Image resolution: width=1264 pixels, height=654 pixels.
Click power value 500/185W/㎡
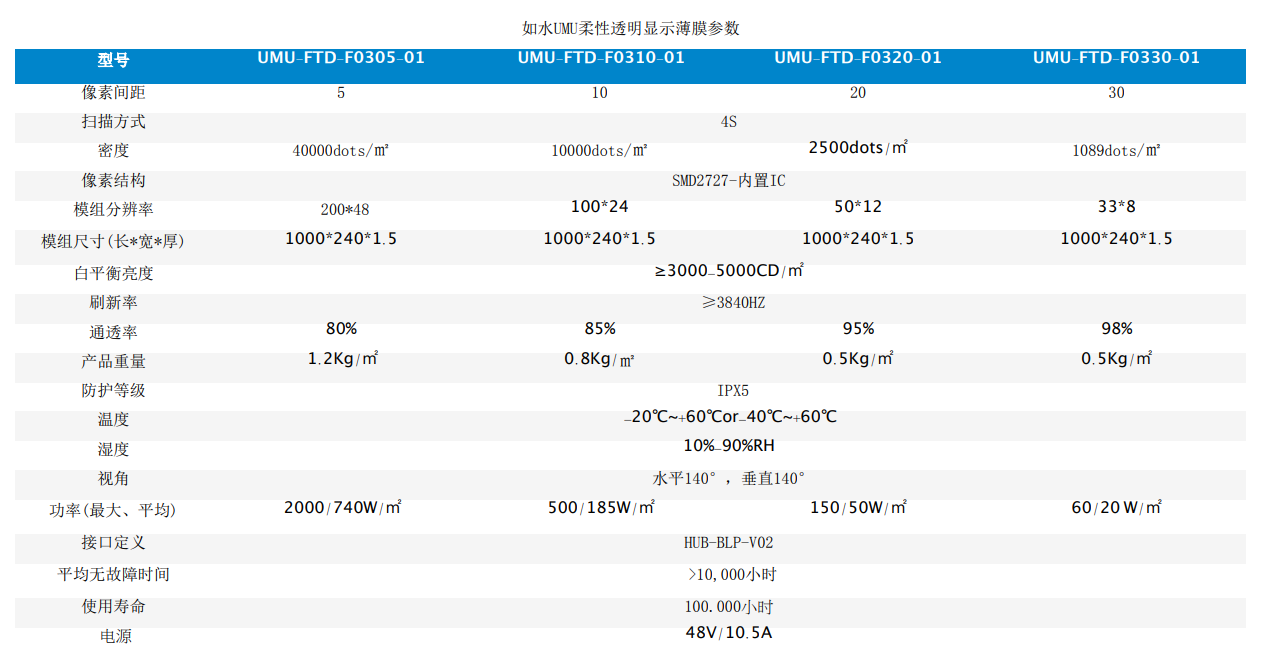[601, 508]
